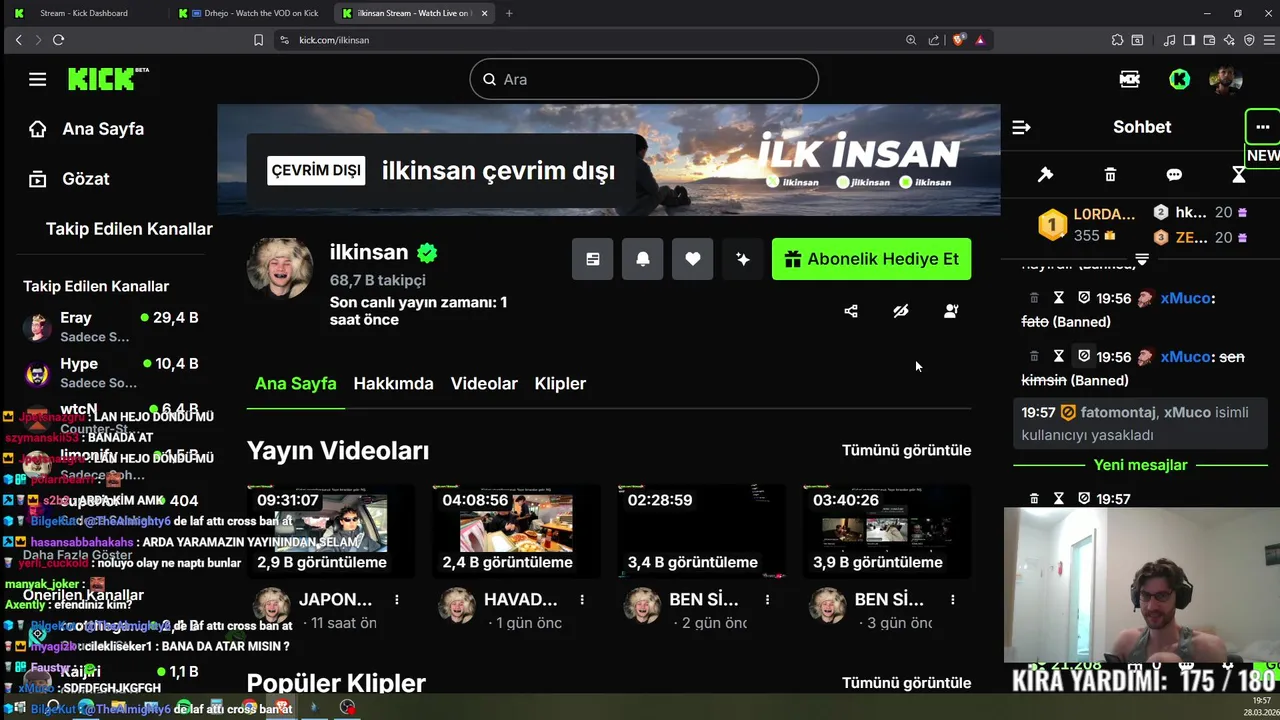1280x720 pixels.
Task: Switch to the Hakkımda tab
Action: 393,383
